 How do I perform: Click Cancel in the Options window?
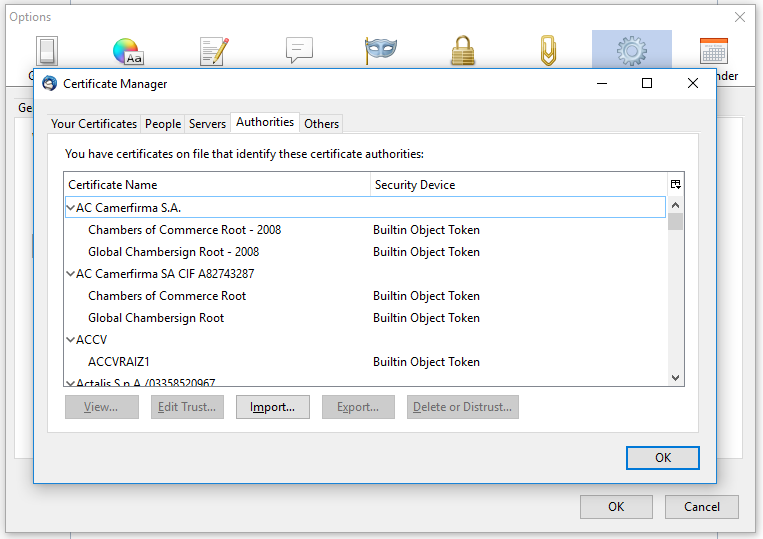point(702,507)
